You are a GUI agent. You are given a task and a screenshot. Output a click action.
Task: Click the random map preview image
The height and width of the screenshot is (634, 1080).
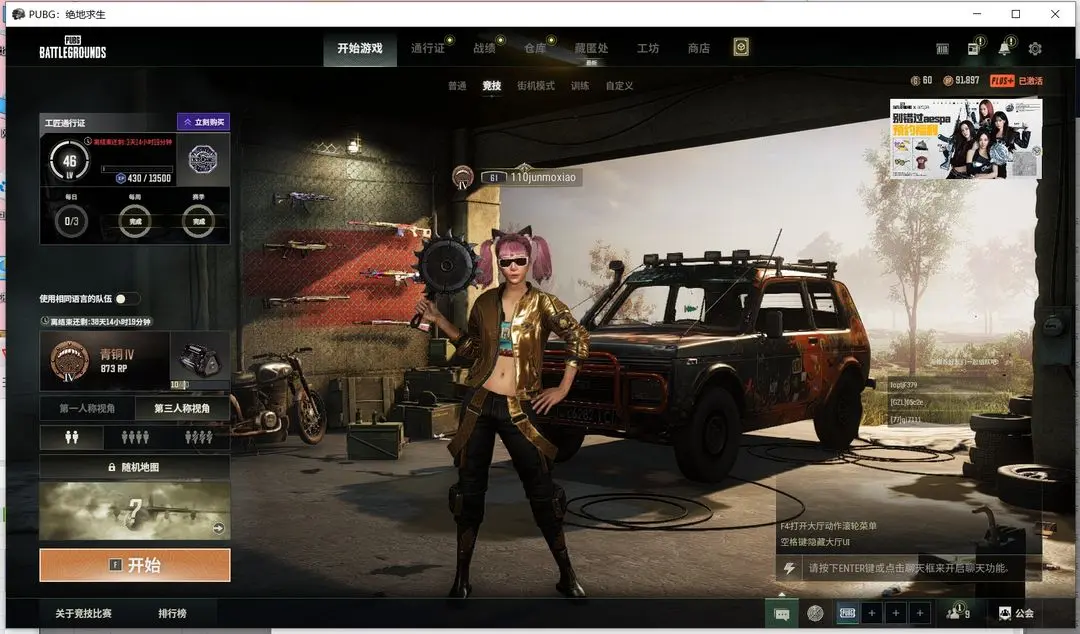pyautogui.click(x=135, y=511)
